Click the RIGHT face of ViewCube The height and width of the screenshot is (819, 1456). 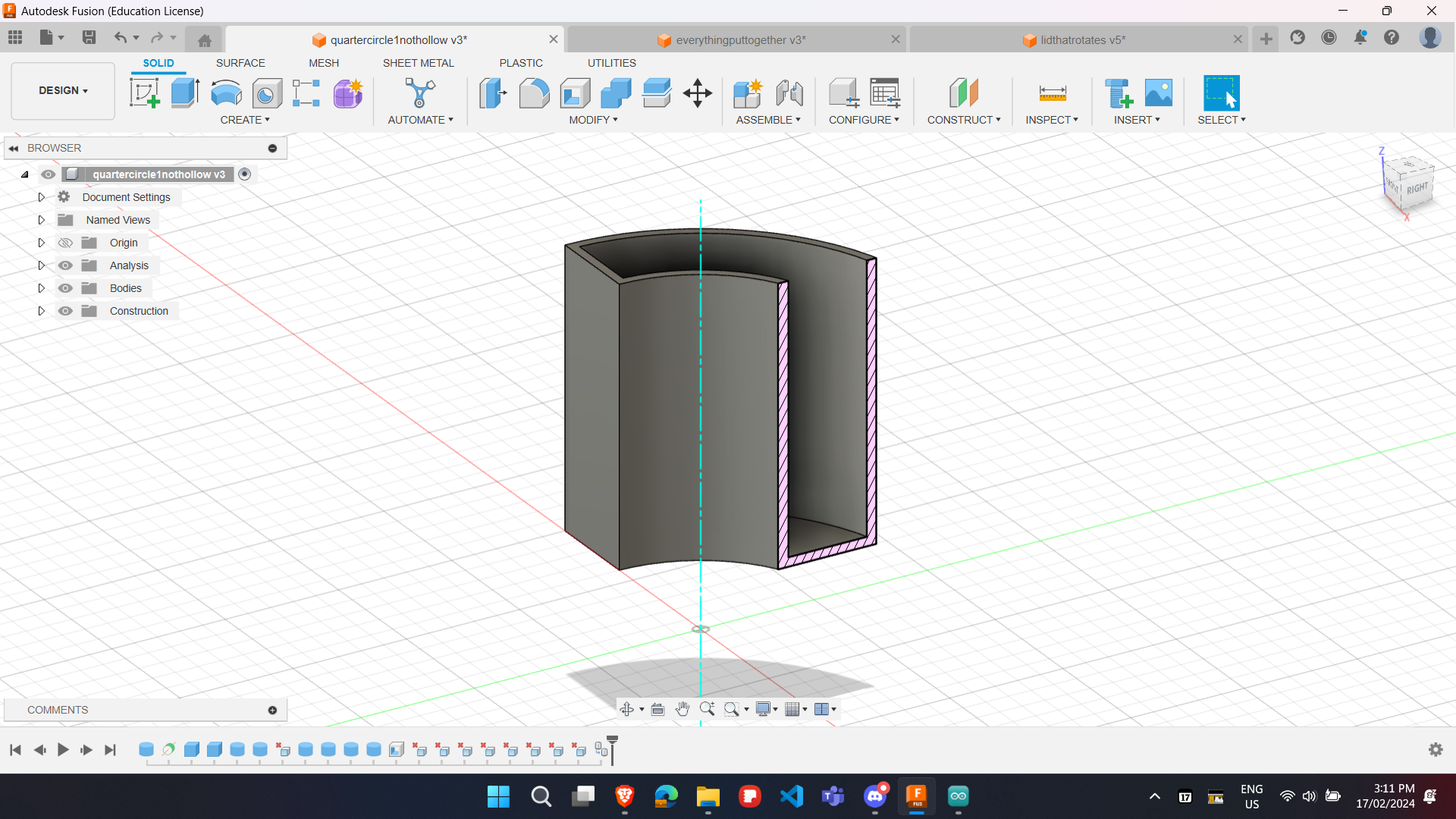pos(1416,189)
